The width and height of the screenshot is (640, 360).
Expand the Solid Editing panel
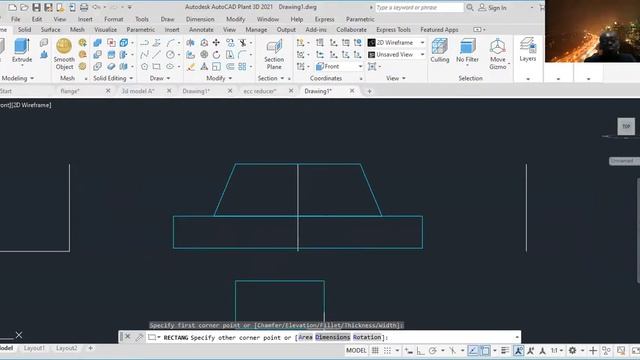click(113, 78)
